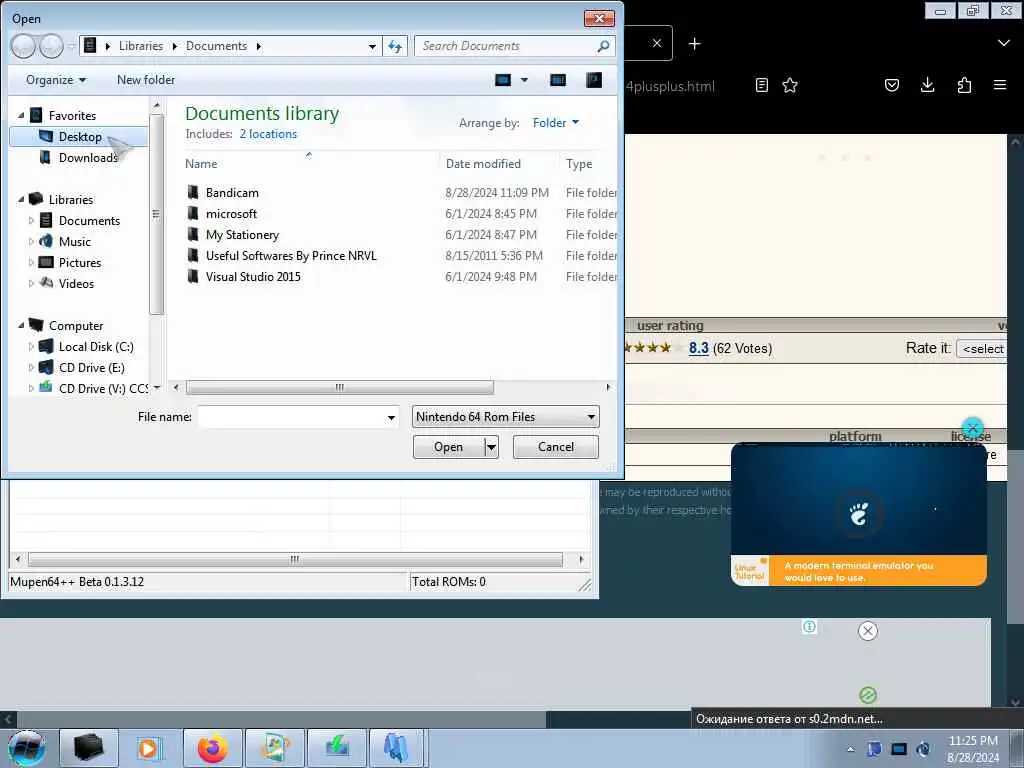The height and width of the screenshot is (768, 1024).
Task: Select the My Stationery folder
Action: point(242,234)
